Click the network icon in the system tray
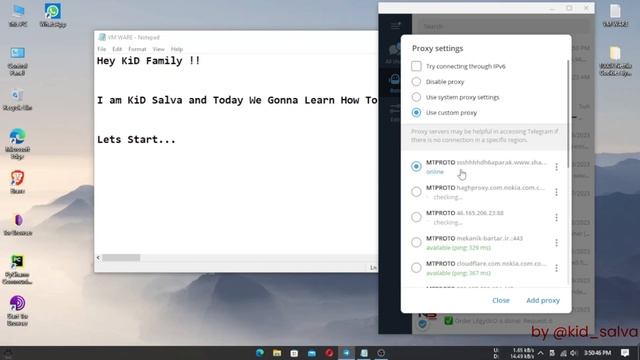The image size is (640, 360). [563, 353]
